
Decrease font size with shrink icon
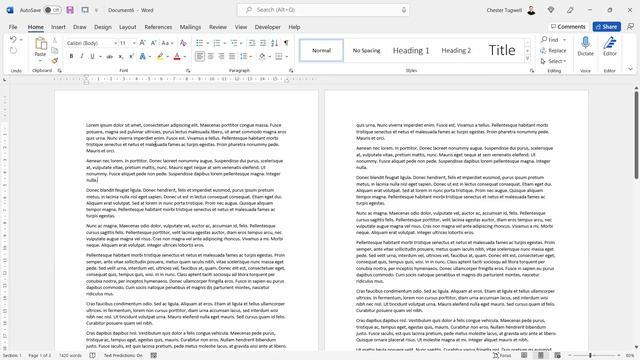153,43
